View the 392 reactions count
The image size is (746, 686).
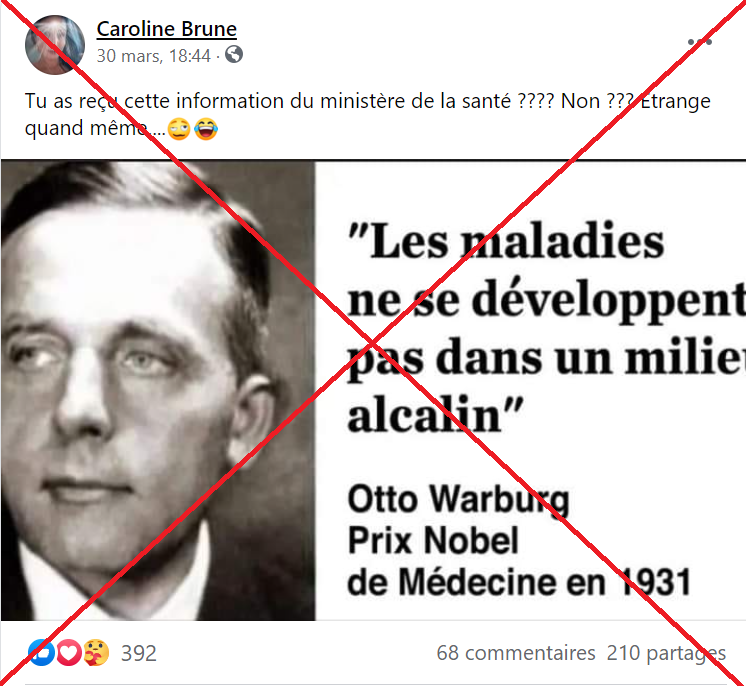(x=138, y=653)
